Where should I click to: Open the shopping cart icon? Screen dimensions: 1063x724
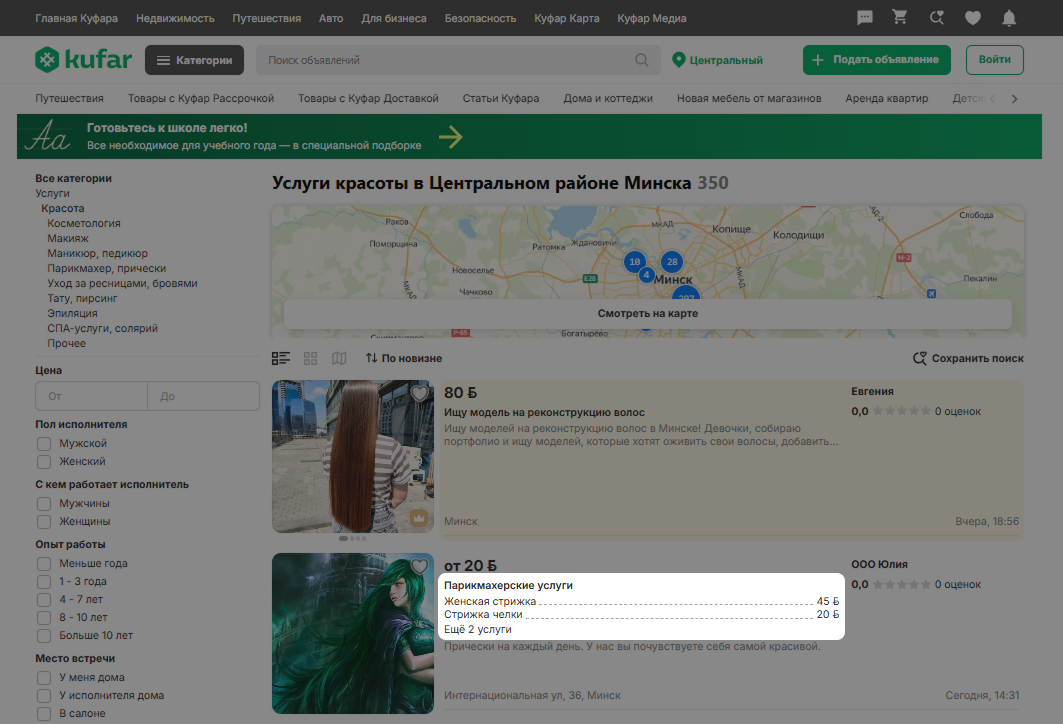coord(900,18)
